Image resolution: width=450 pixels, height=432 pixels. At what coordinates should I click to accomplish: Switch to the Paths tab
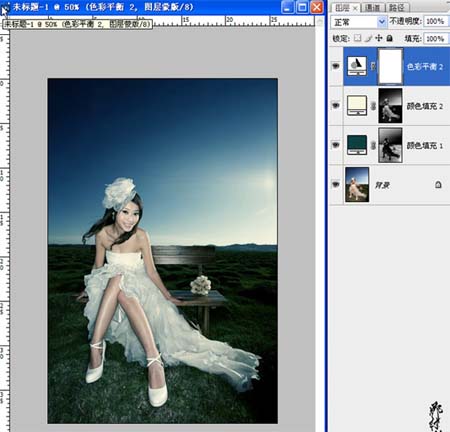pos(397,7)
